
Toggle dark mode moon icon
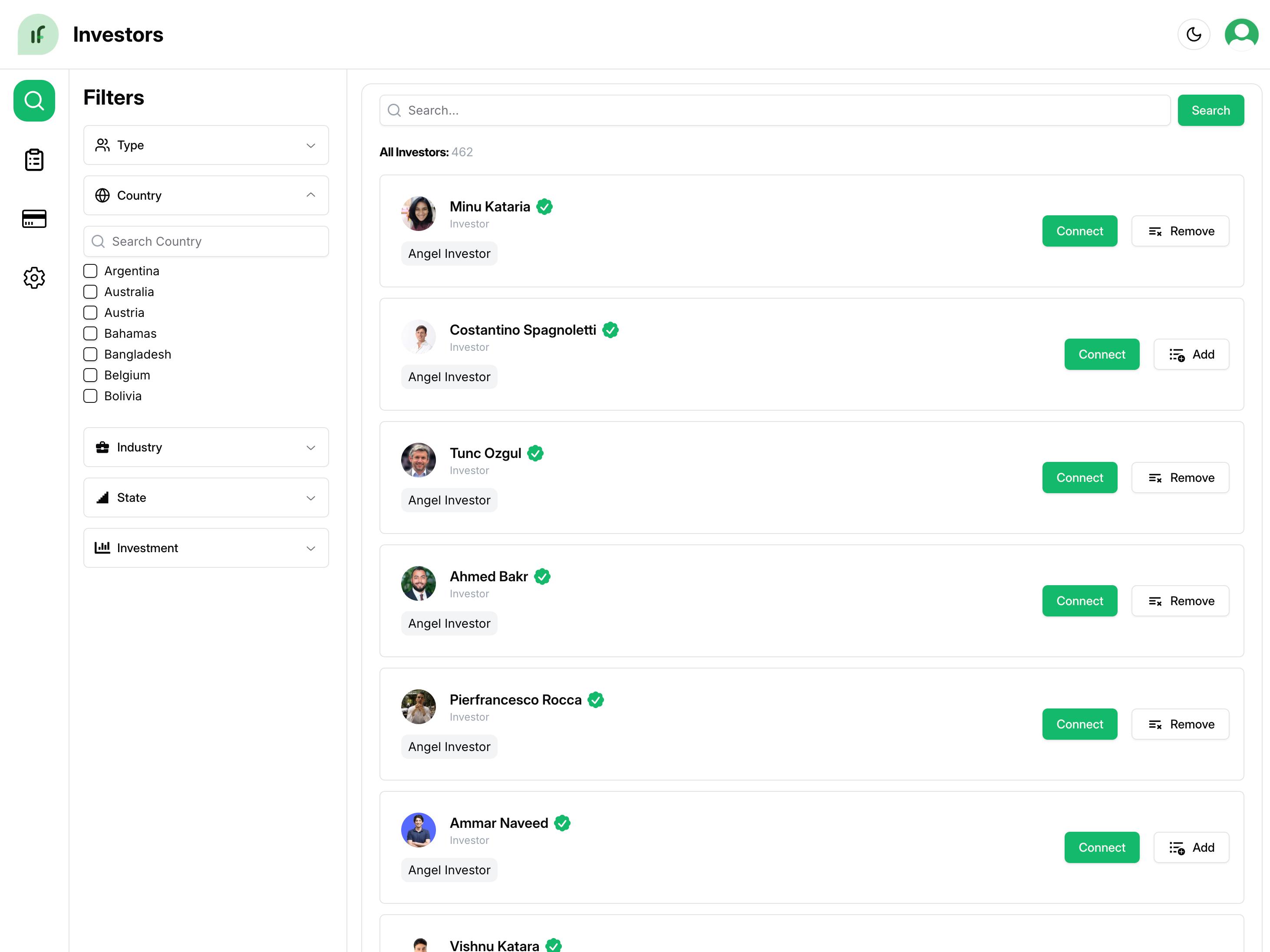click(1193, 34)
